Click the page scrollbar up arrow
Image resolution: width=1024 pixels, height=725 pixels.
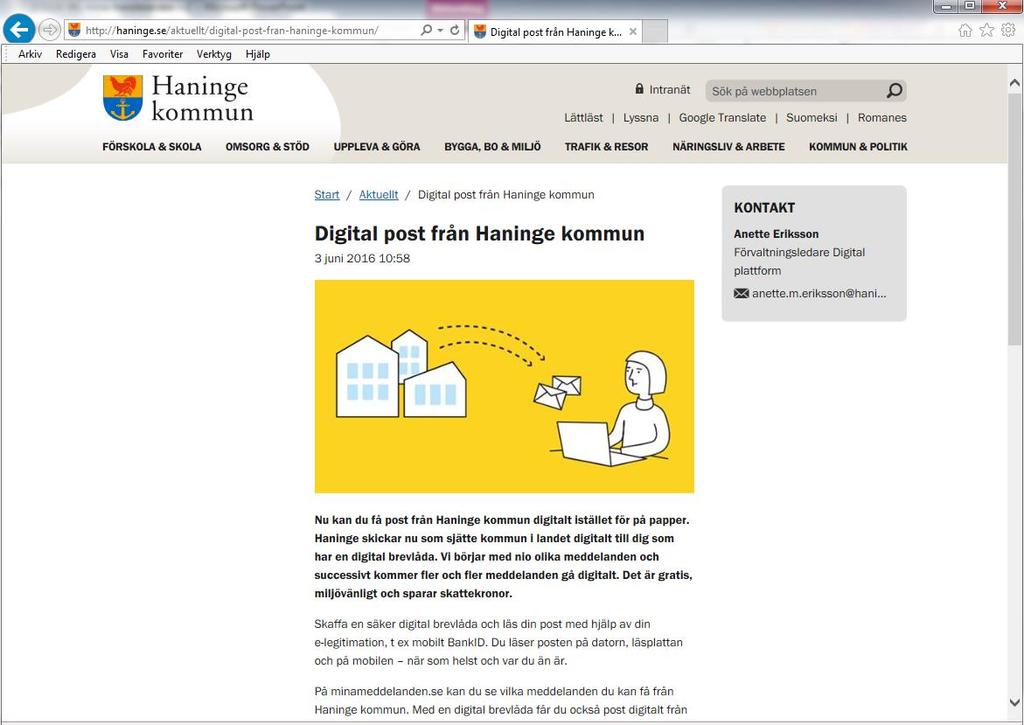[x=1014, y=83]
